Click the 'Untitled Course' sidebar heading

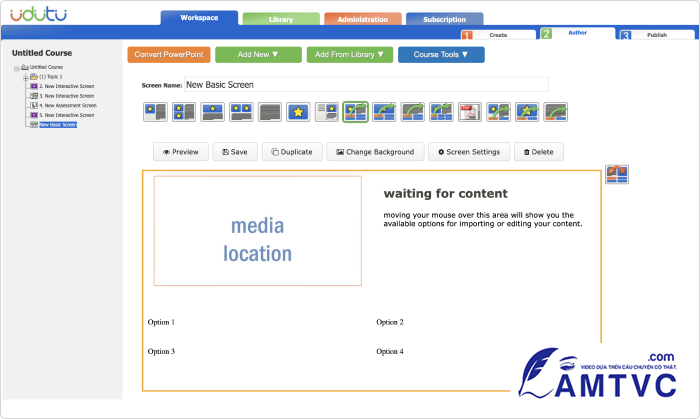point(42,53)
